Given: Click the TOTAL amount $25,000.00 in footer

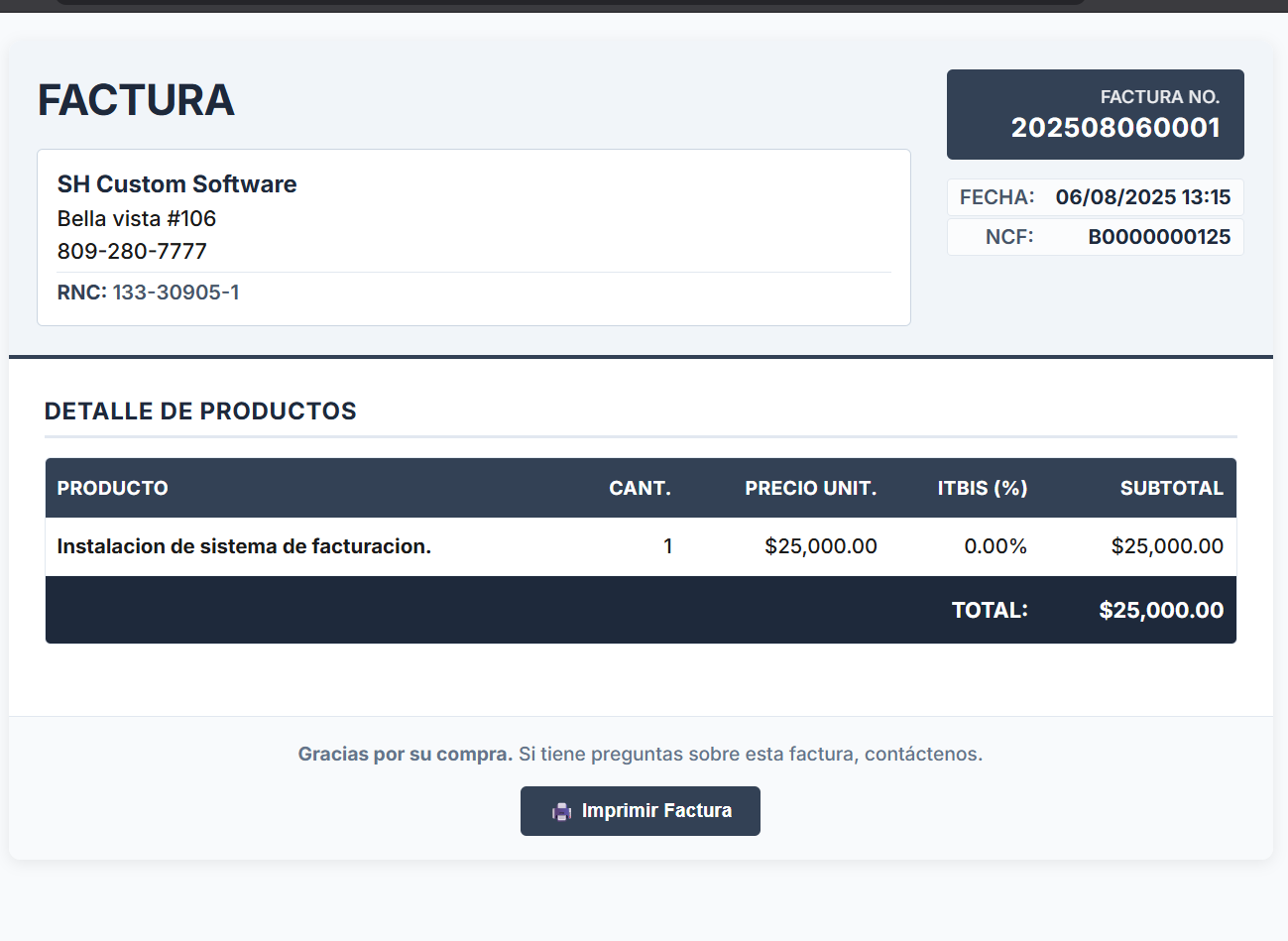Looking at the screenshot, I should click(x=1160, y=611).
